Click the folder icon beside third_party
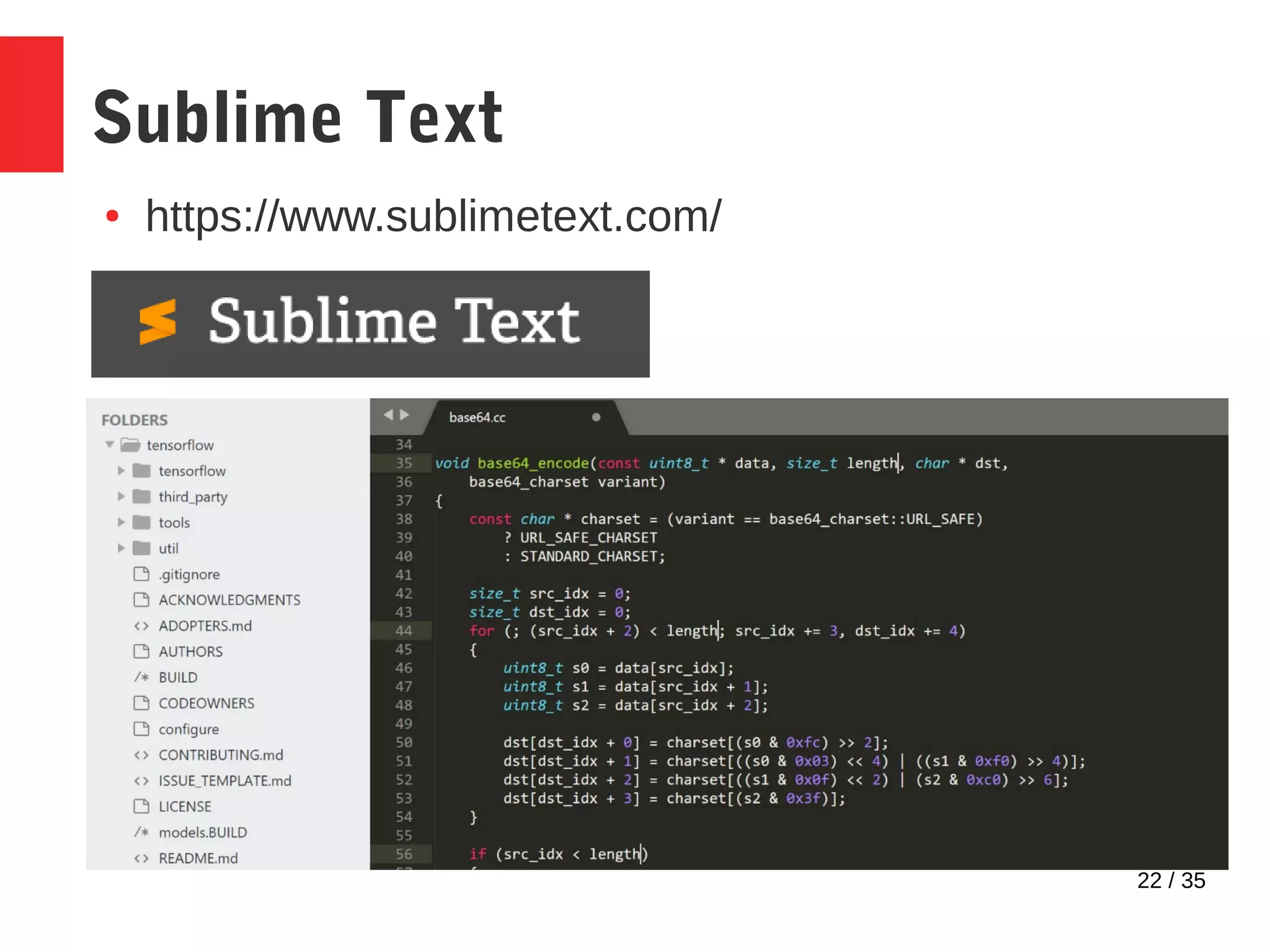Screen dimensions: 1270x952 (x=142, y=496)
